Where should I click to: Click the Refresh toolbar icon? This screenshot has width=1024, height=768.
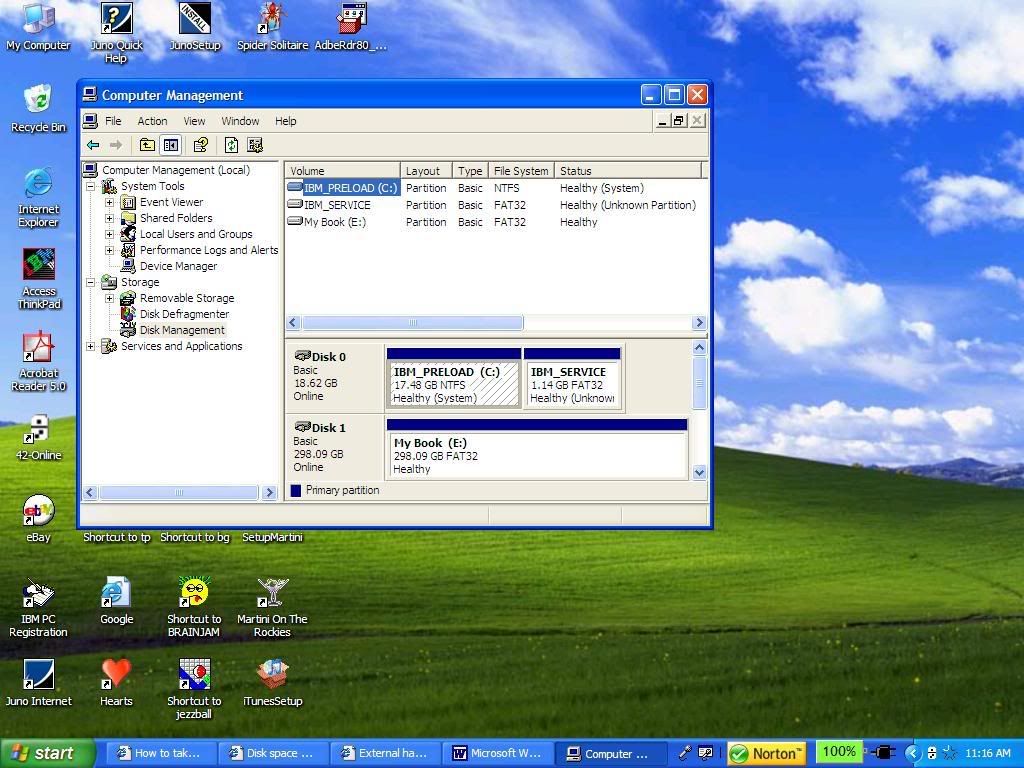click(231, 145)
